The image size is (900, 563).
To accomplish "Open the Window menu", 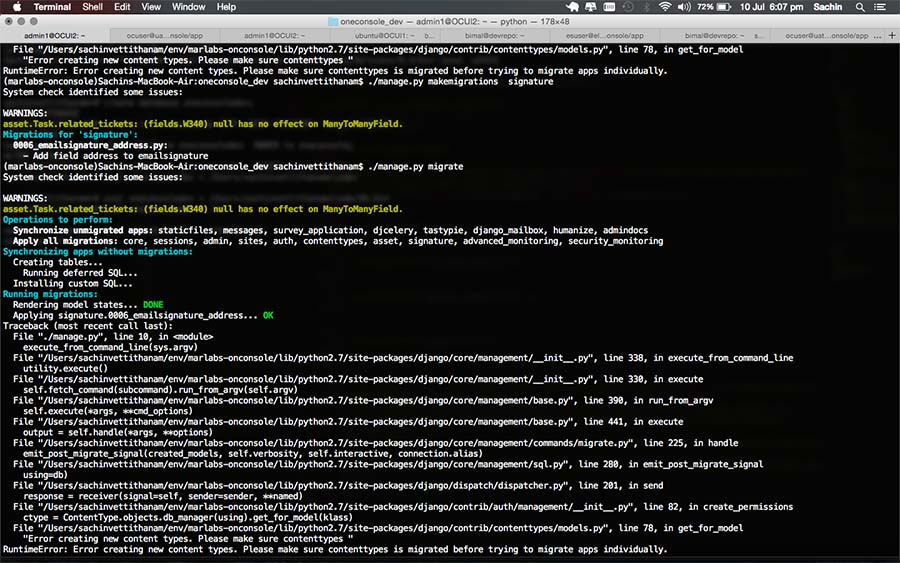I will pyautogui.click(x=188, y=7).
